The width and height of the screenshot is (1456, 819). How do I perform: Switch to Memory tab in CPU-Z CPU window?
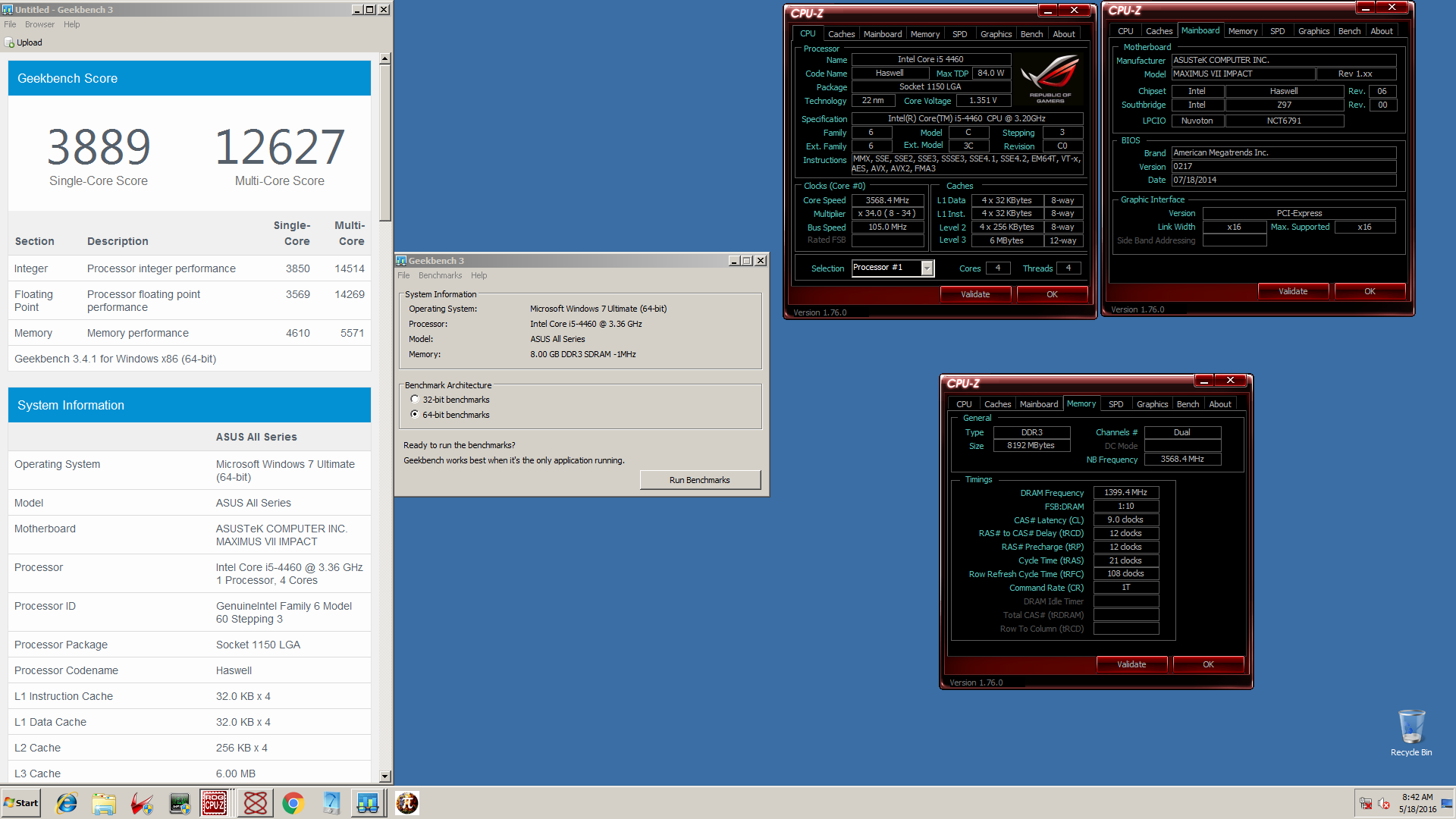[x=925, y=34]
